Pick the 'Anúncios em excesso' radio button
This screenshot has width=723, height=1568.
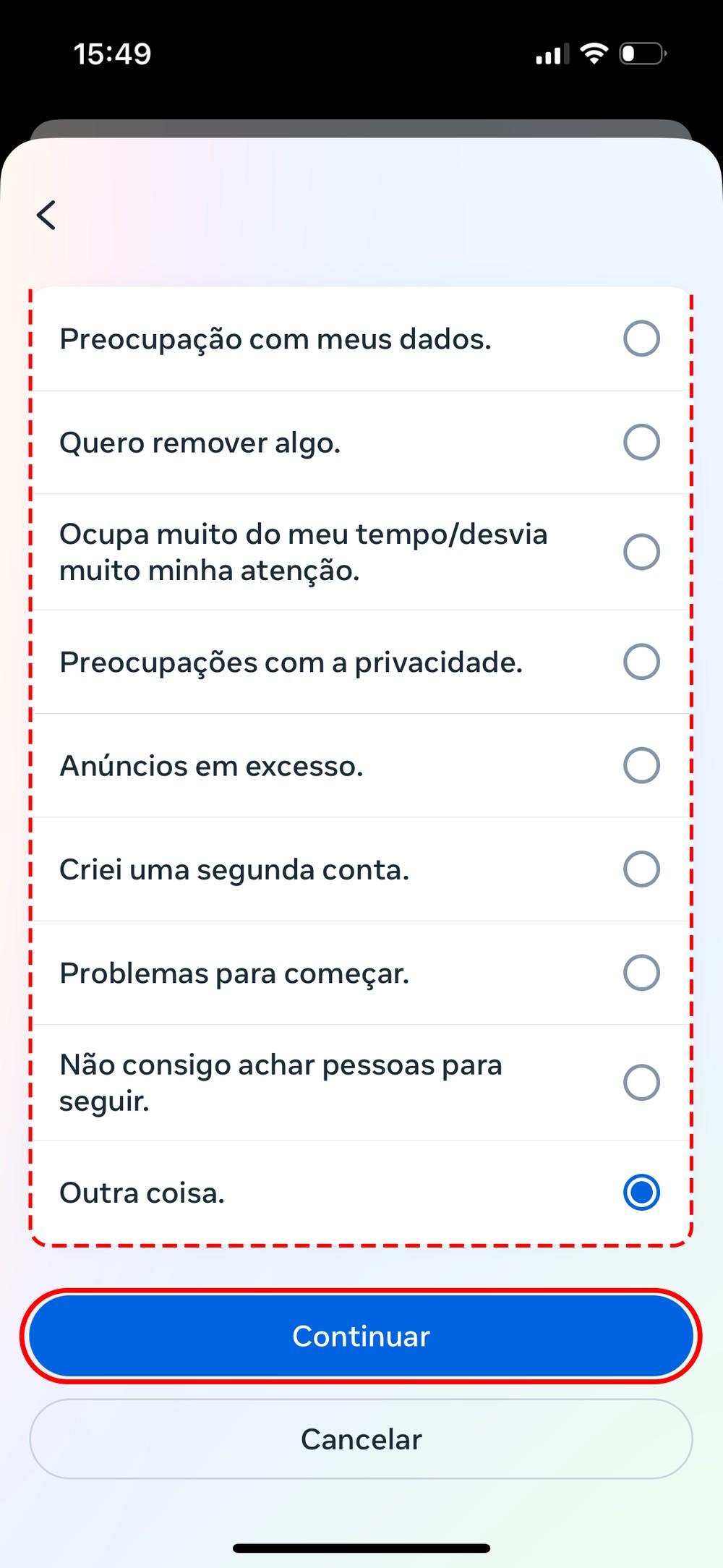pyautogui.click(x=641, y=765)
